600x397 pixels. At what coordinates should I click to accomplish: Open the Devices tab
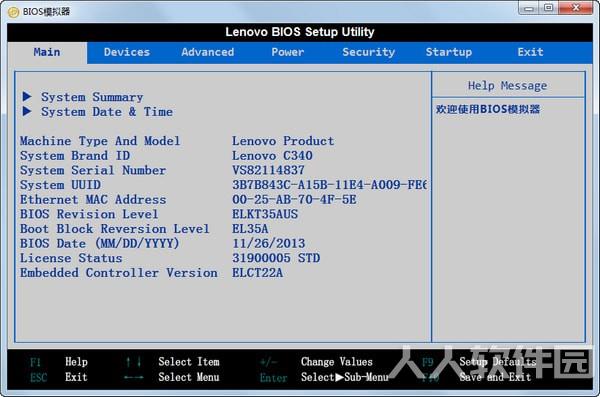tap(127, 52)
